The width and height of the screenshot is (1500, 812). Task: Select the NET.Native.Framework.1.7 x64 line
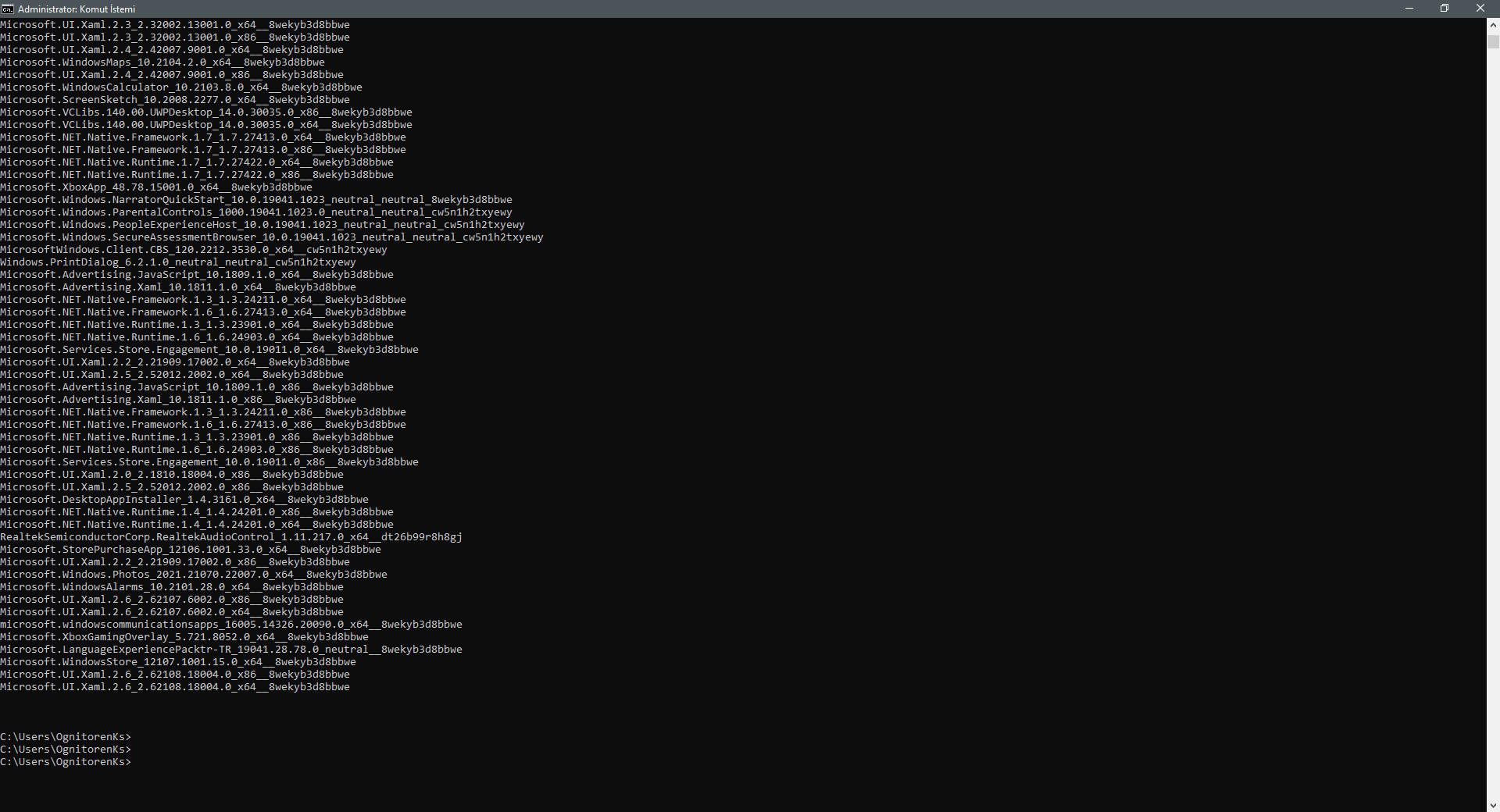tap(203, 137)
